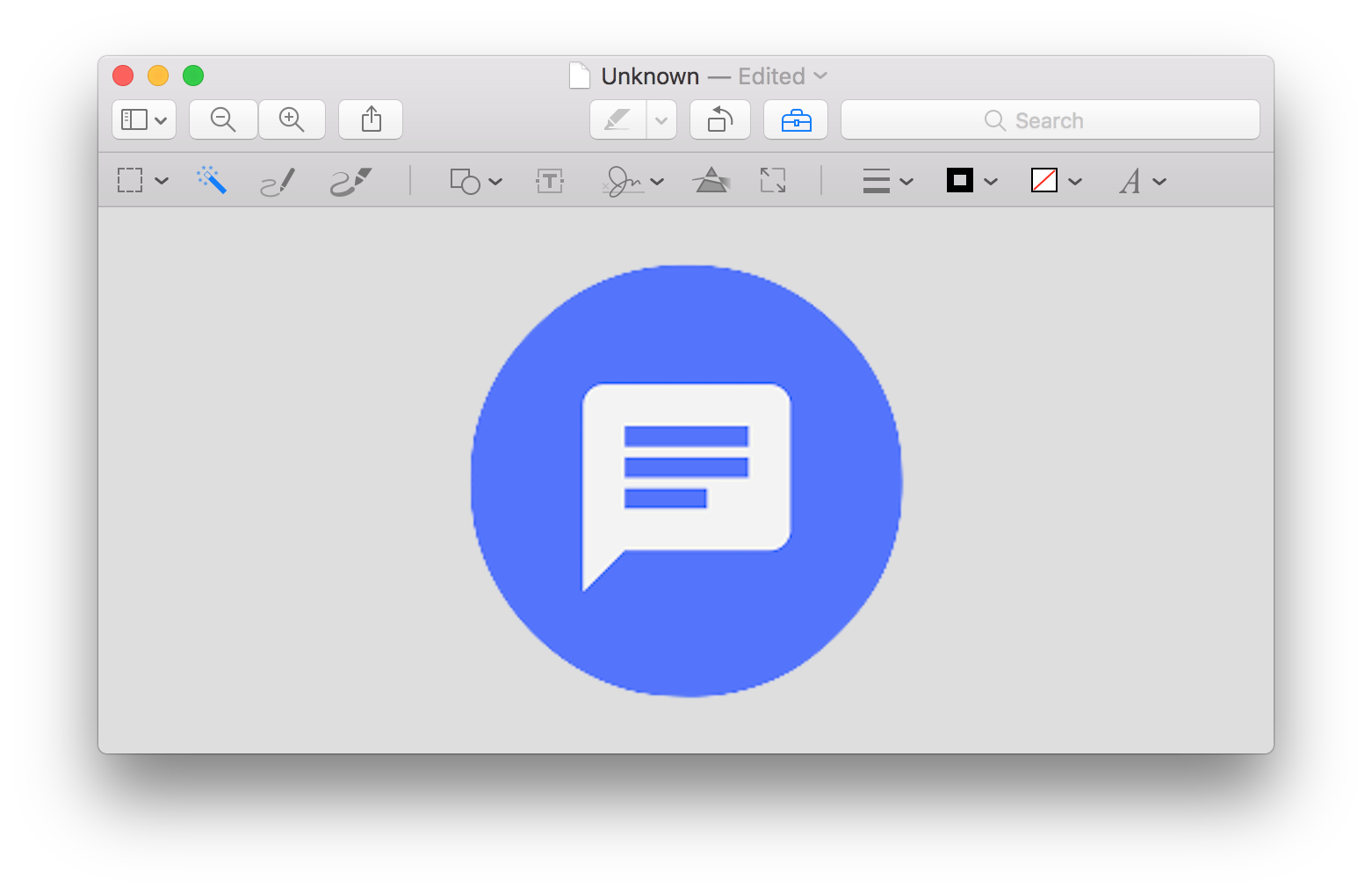Close the Preview window
The image size is (1372, 894).
pyautogui.click(x=123, y=76)
